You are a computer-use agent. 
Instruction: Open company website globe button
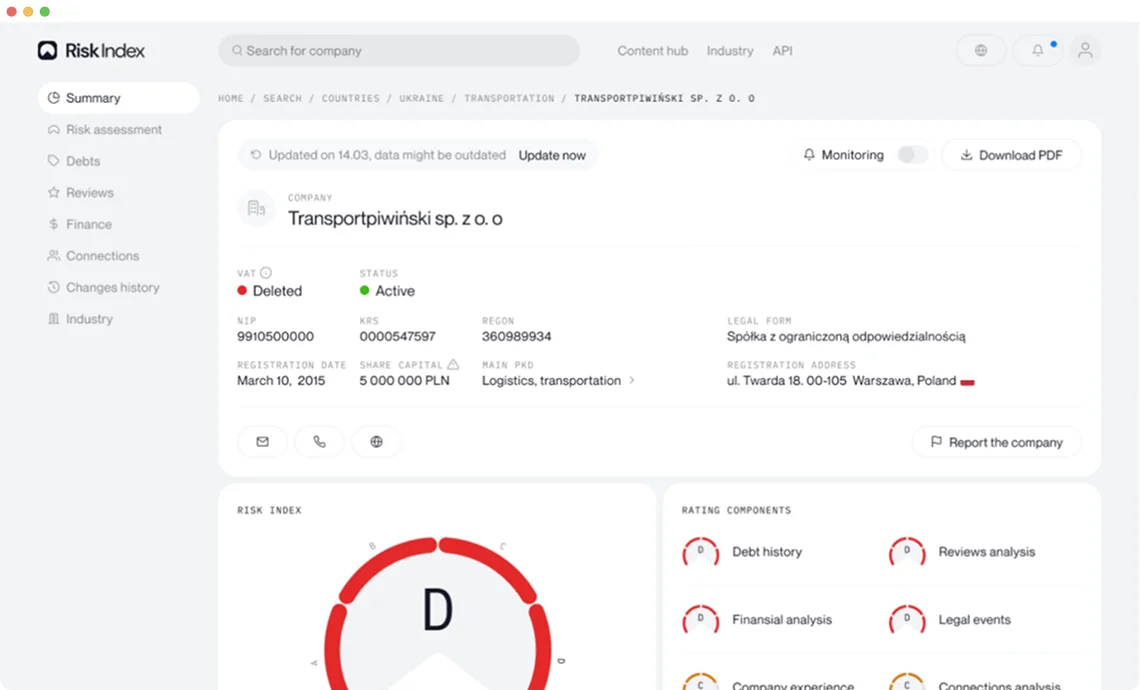pos(376,441)
